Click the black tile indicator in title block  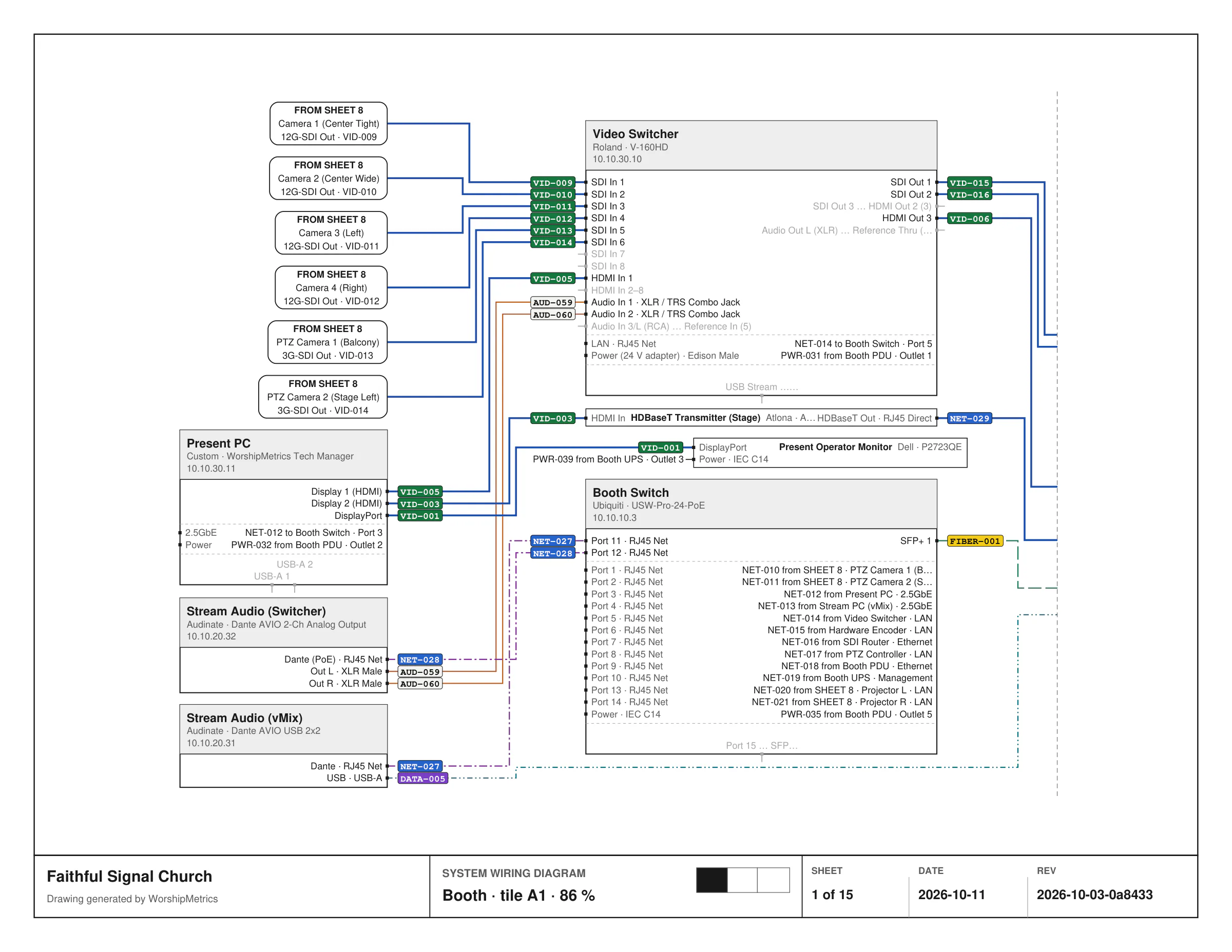pos(712,880)
